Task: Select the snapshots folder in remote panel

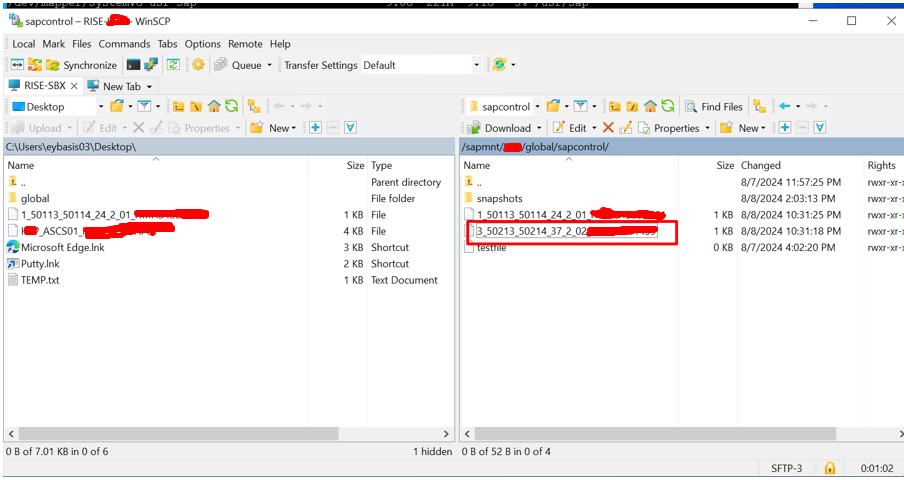Action: pyautogui.click(x=499, y=198)
